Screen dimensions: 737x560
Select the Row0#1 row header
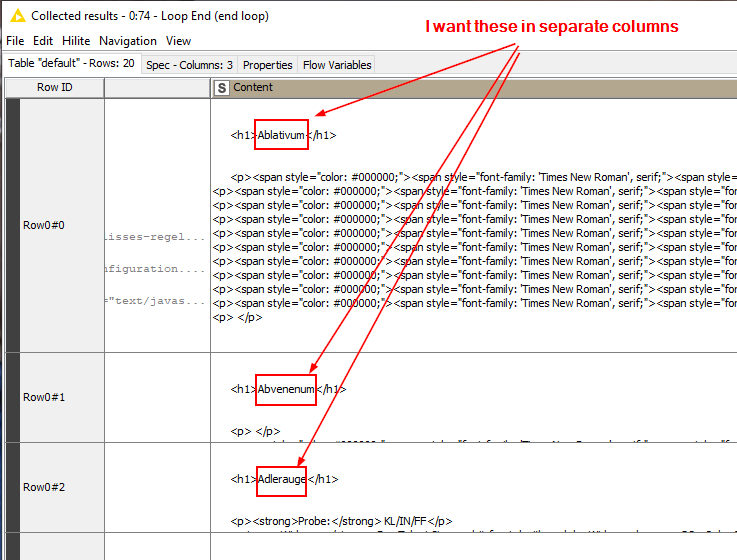pyautogui.click(x=44, y=397)
